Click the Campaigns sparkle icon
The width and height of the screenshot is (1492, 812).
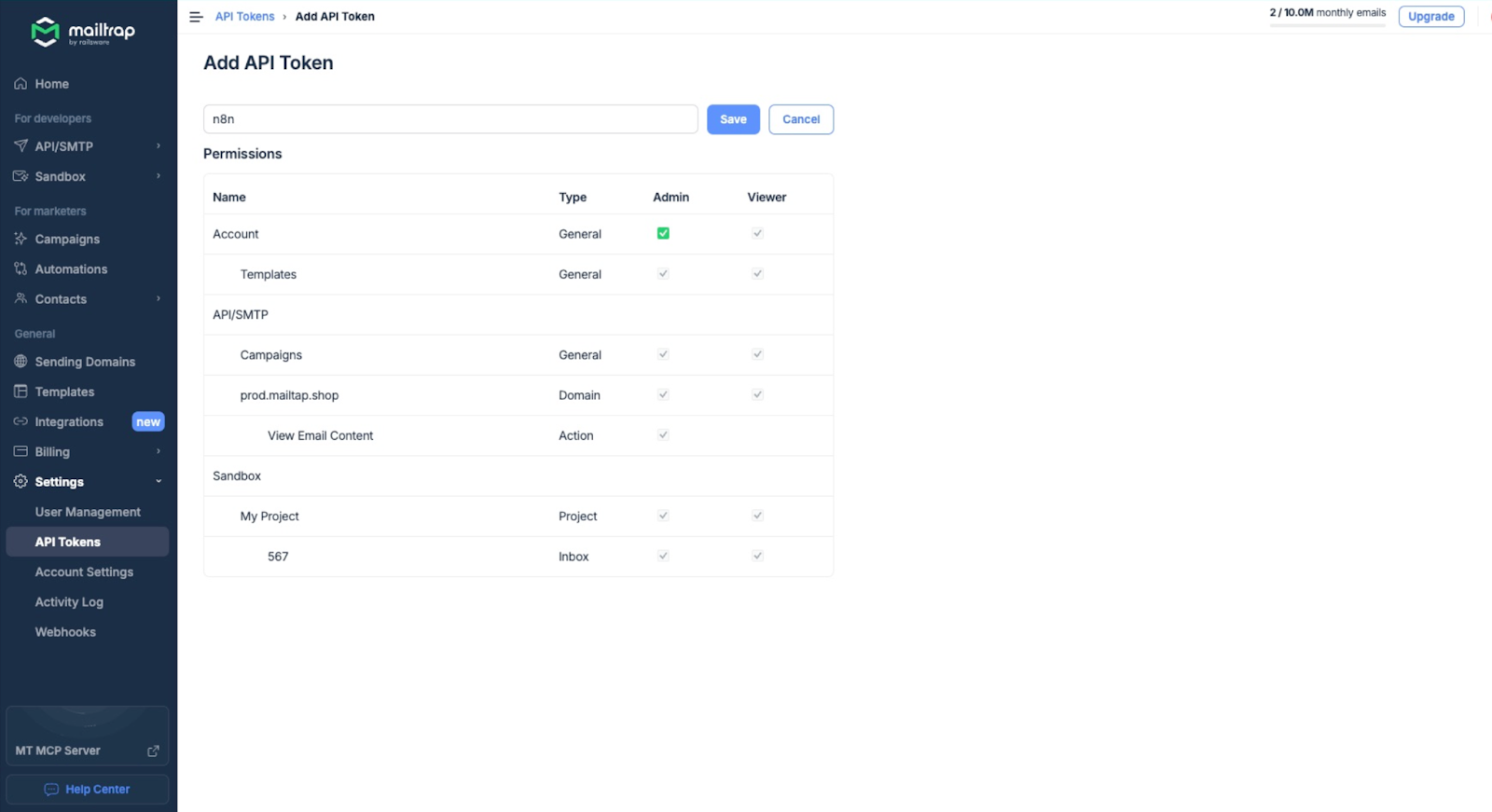click(x=21, y=240)
